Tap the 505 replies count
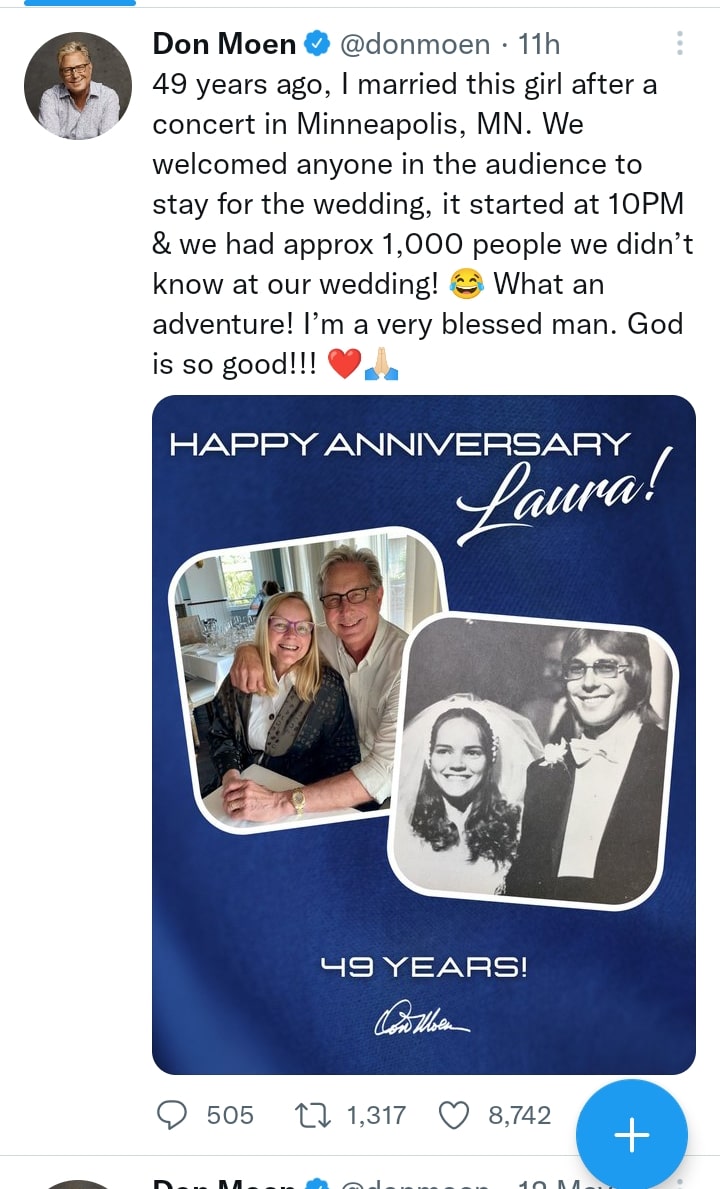 click(x=230, y=1114)
